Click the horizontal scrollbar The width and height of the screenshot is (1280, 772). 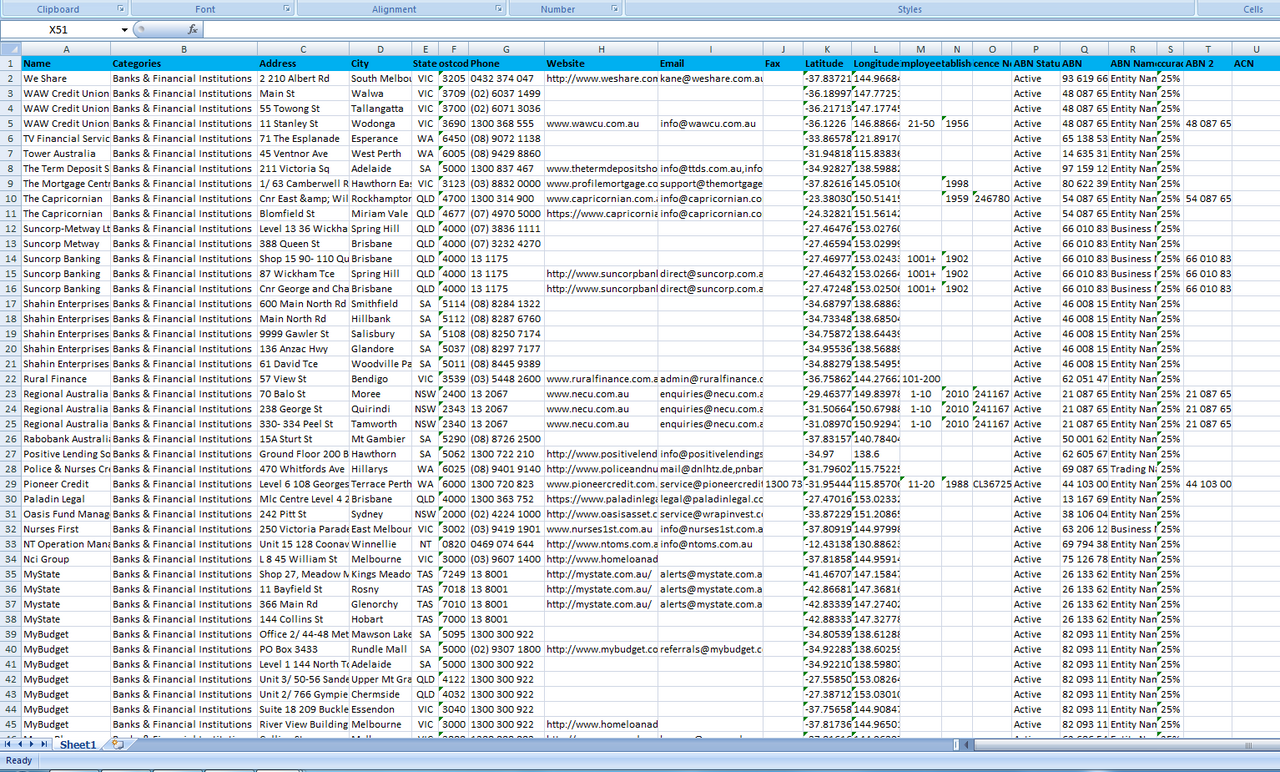[x=1100, y=744]
